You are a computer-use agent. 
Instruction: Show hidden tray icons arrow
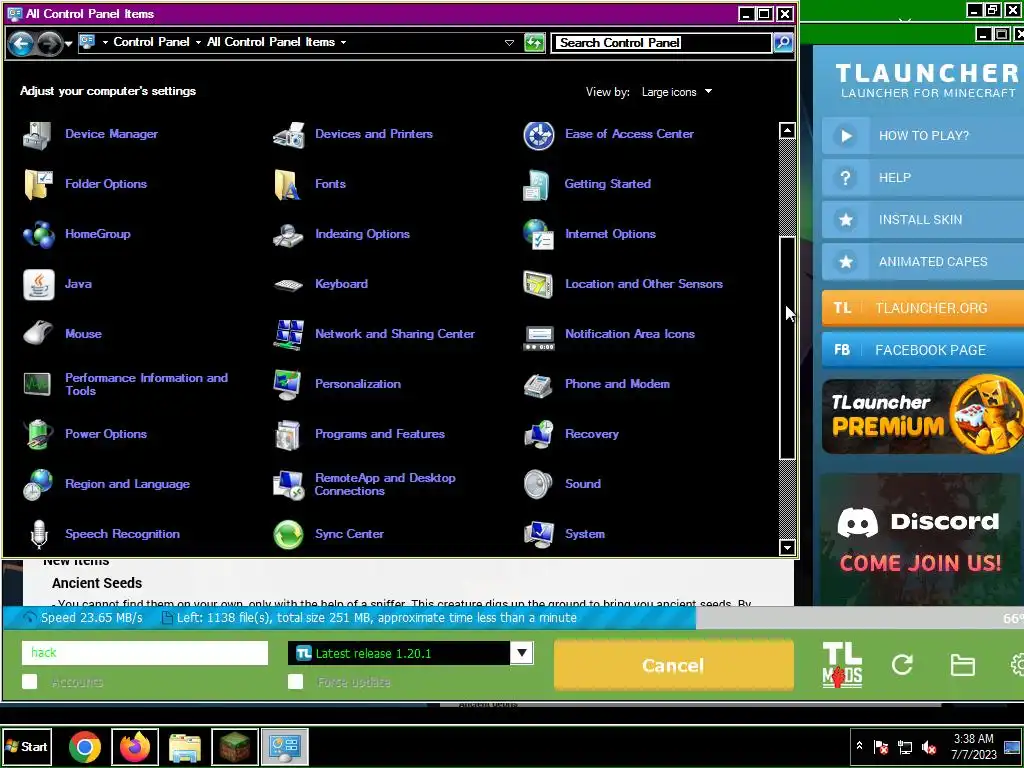859,746
